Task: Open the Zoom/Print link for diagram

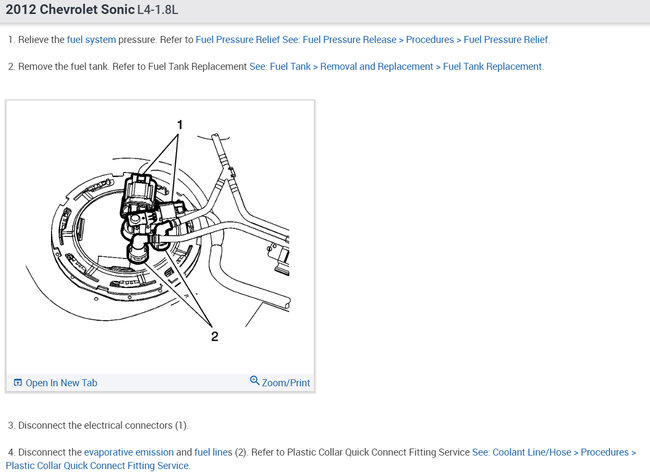Action: (286, 383)
